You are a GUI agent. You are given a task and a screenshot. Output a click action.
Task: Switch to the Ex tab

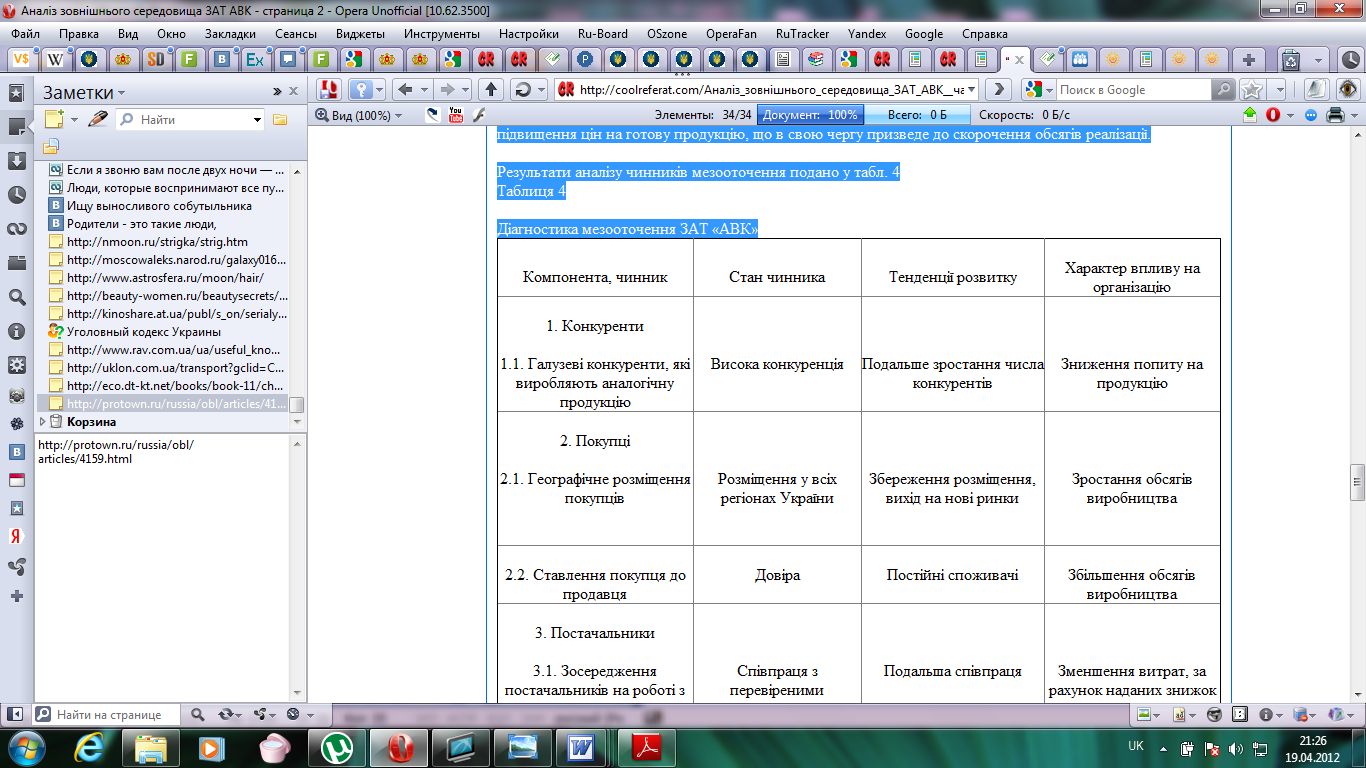[255, 59]
